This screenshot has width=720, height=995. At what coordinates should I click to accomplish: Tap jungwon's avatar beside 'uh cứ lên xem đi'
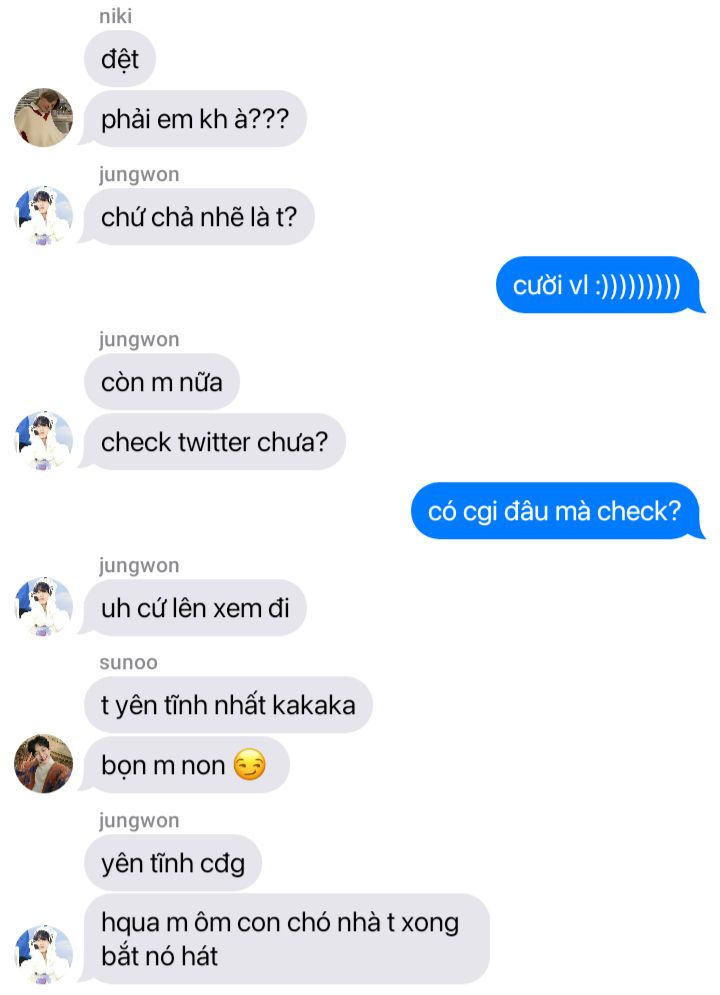point(43,607)
